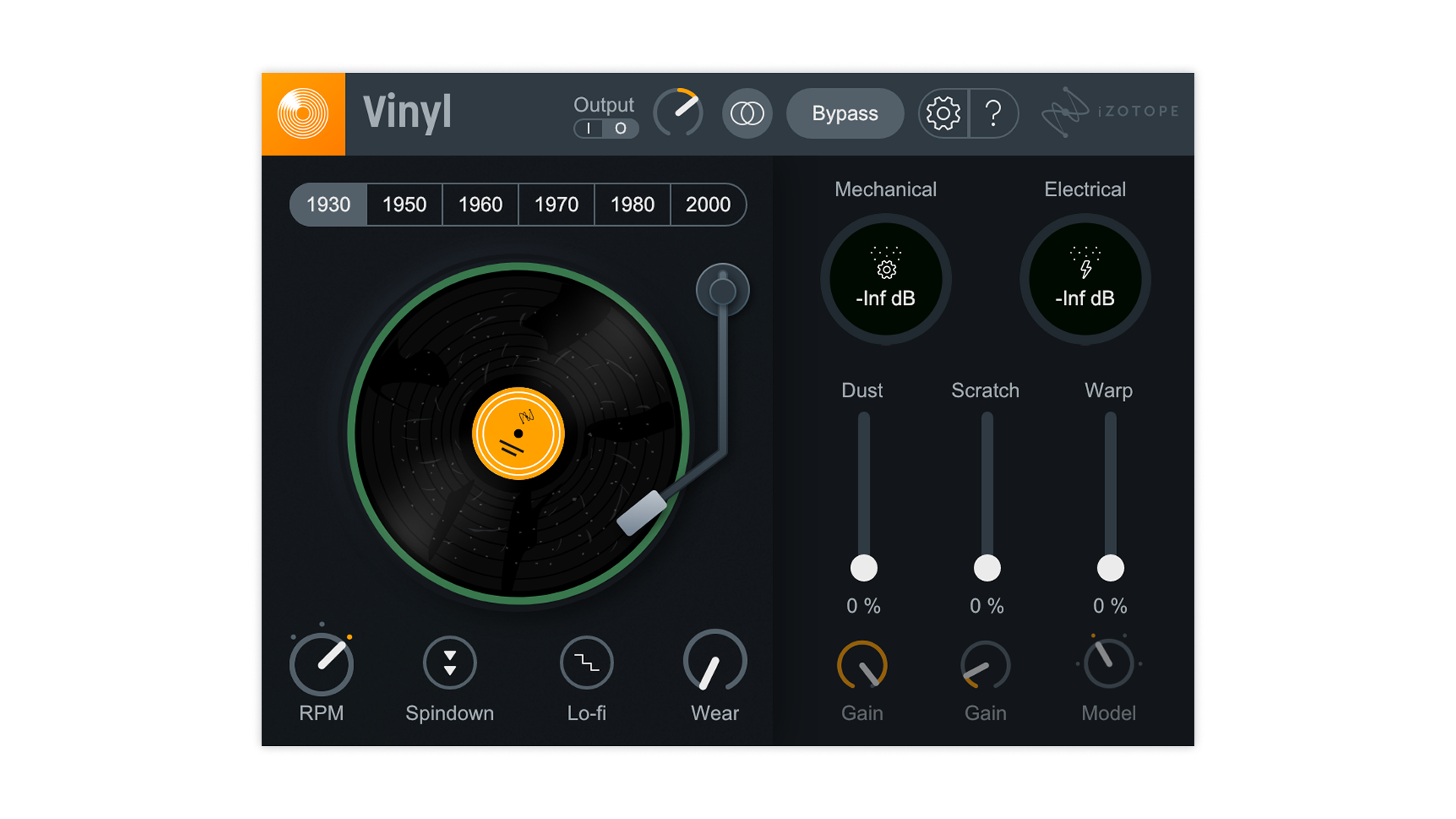Select the 1980 era tab
Viewport: 1456px width, 819px height.
[x=632, y=205]
